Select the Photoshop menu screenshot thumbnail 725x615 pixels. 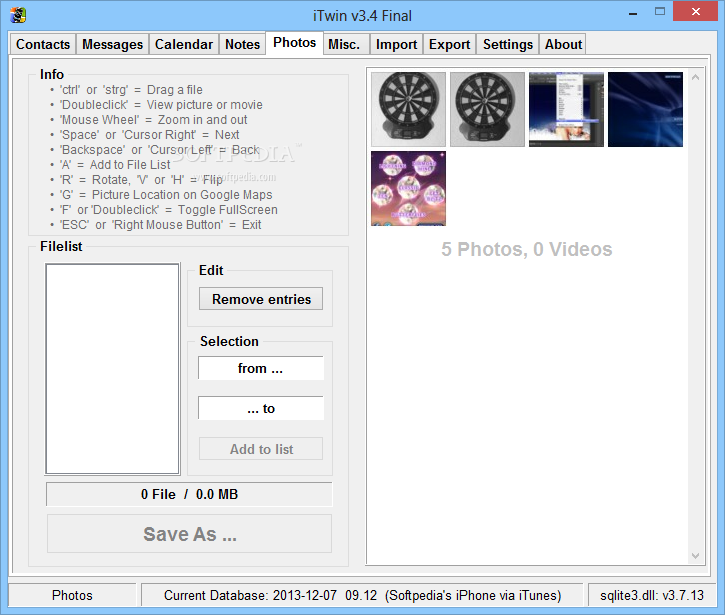tap(566, 109)
